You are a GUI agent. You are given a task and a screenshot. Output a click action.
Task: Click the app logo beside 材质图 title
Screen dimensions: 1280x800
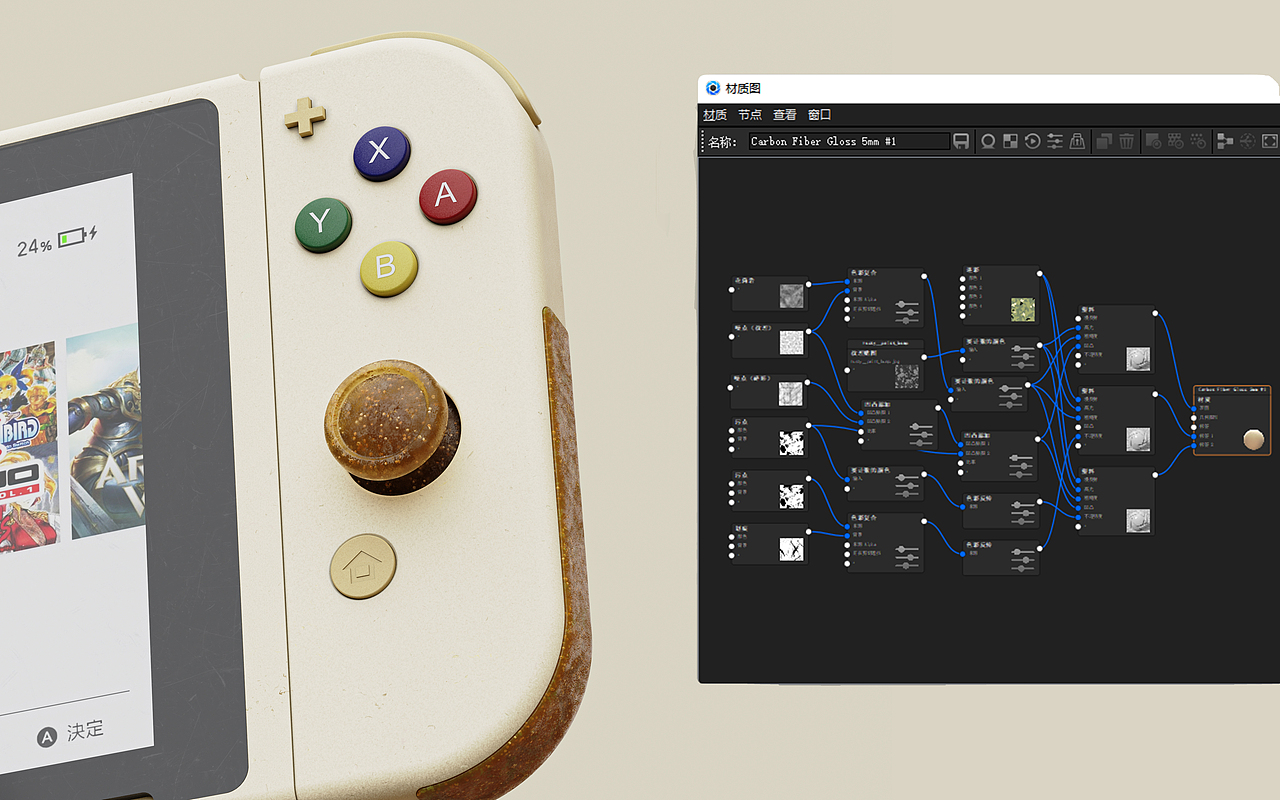pos(713,88)
